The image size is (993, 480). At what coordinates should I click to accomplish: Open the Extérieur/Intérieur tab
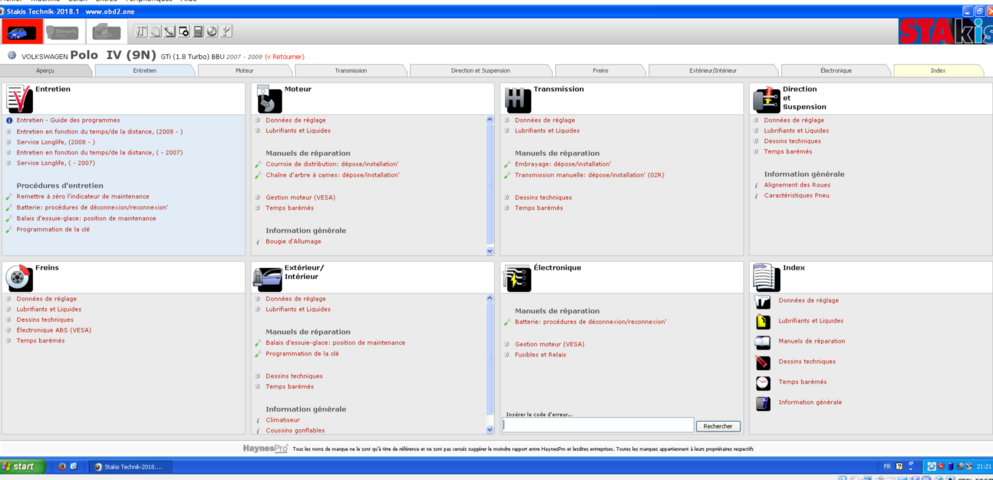click(713, 71)
